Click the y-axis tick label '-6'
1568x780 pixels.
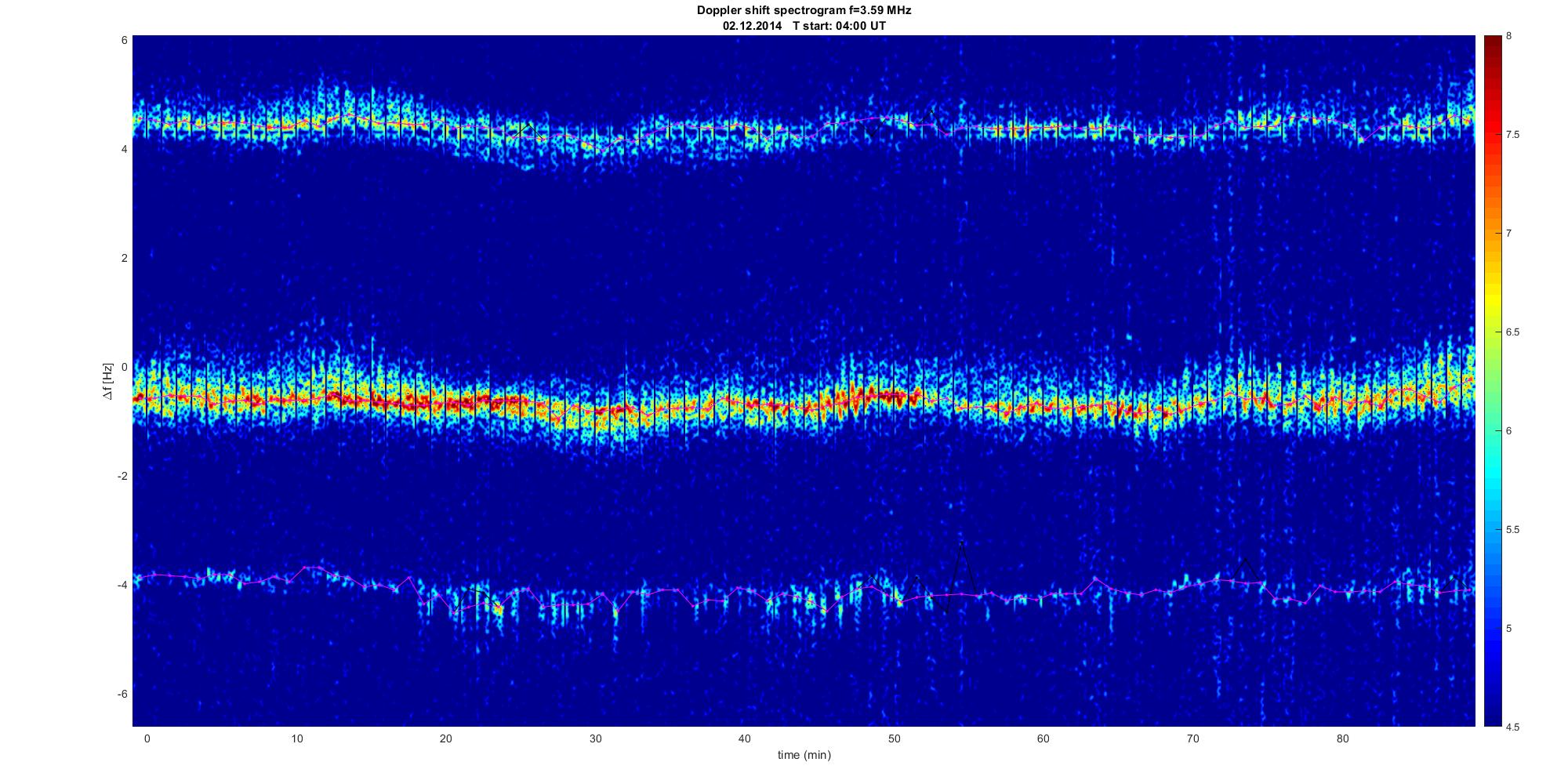tap(122, 694)
